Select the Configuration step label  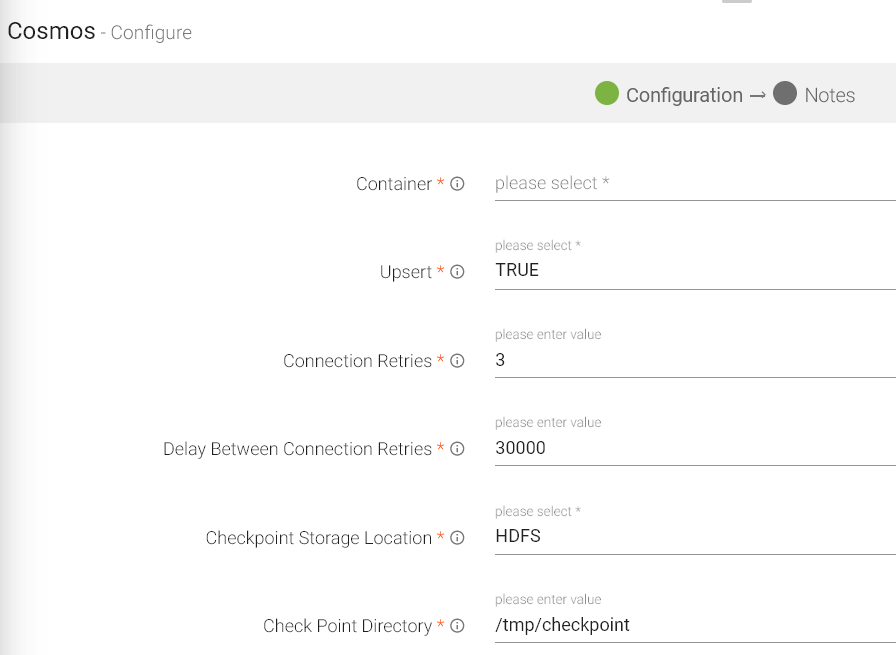[684, 96]
